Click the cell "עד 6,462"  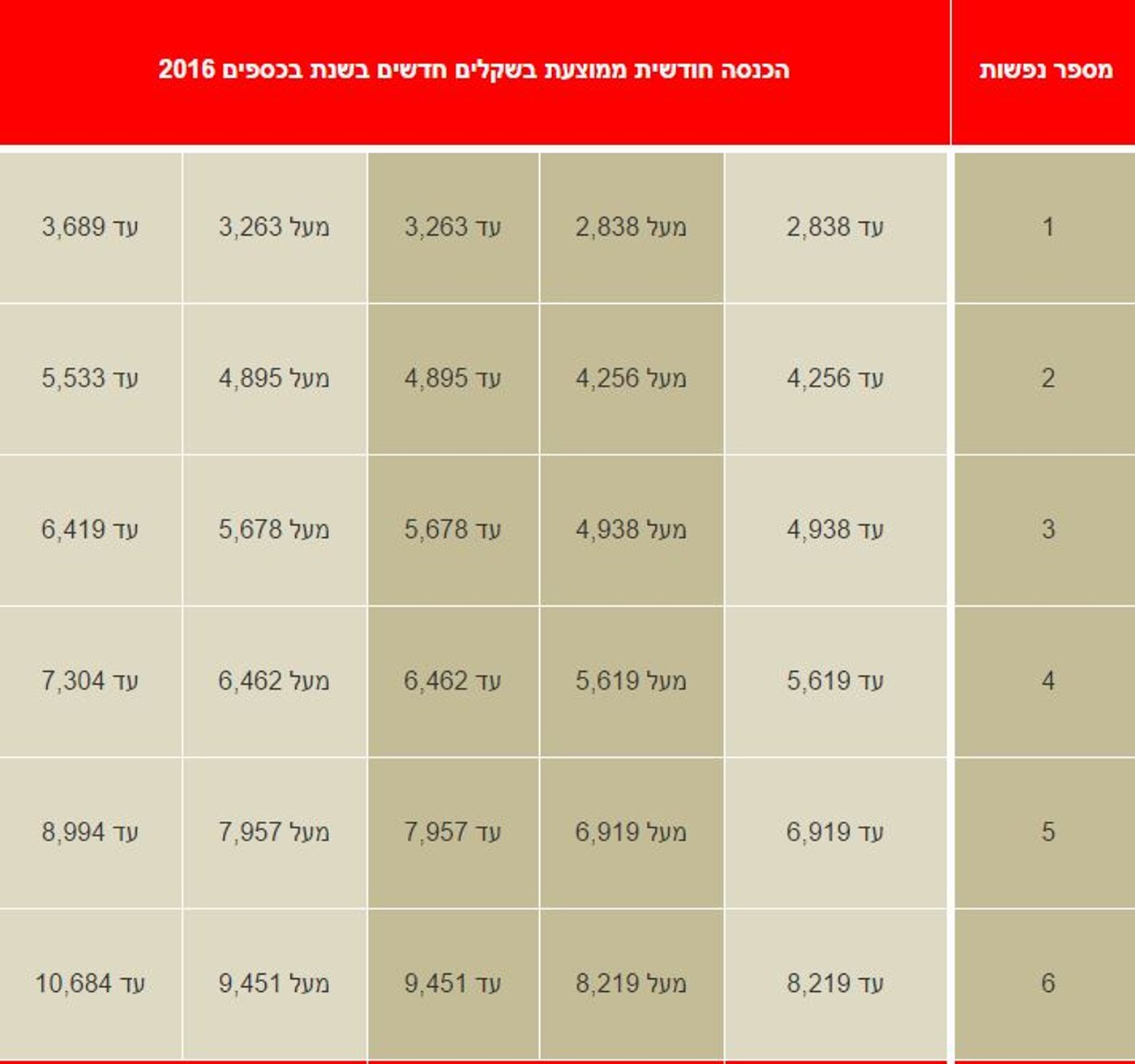[x=453, y=682]
